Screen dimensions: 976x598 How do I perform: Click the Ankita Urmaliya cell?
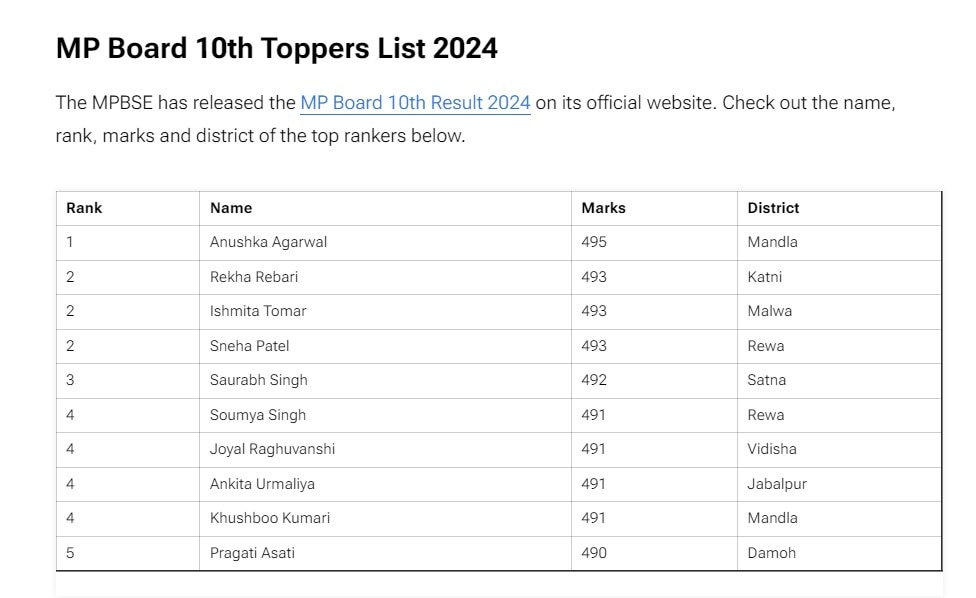click(x=385, y=484)
